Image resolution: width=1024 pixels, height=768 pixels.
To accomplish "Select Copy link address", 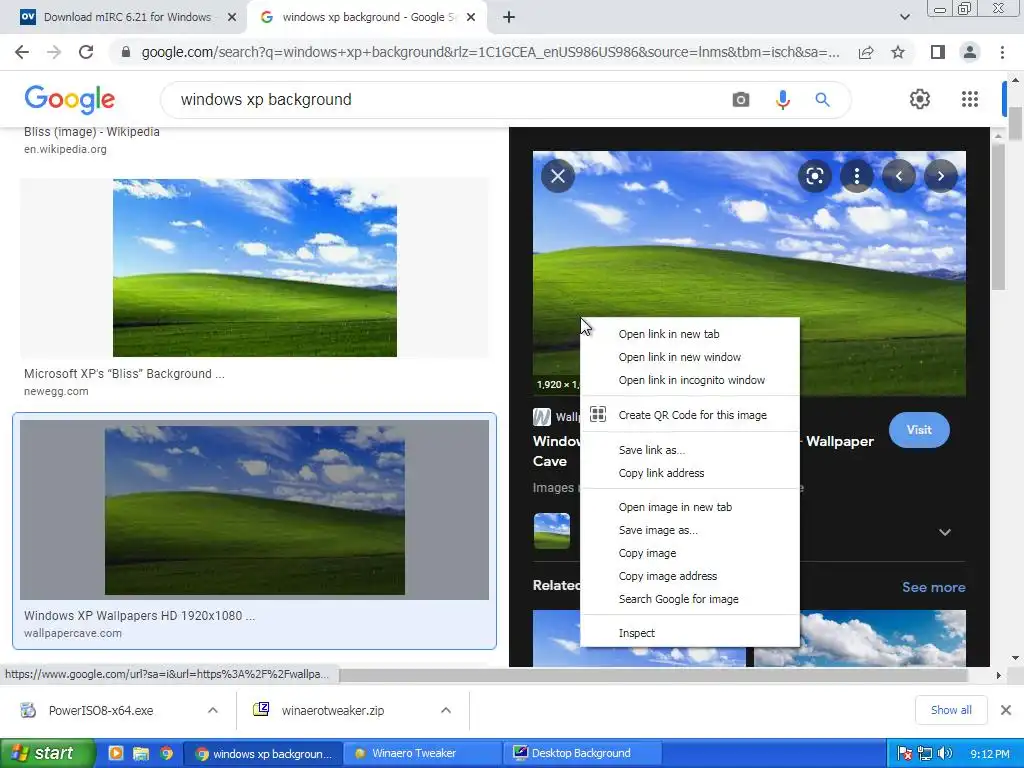I will tap(690, 473).
